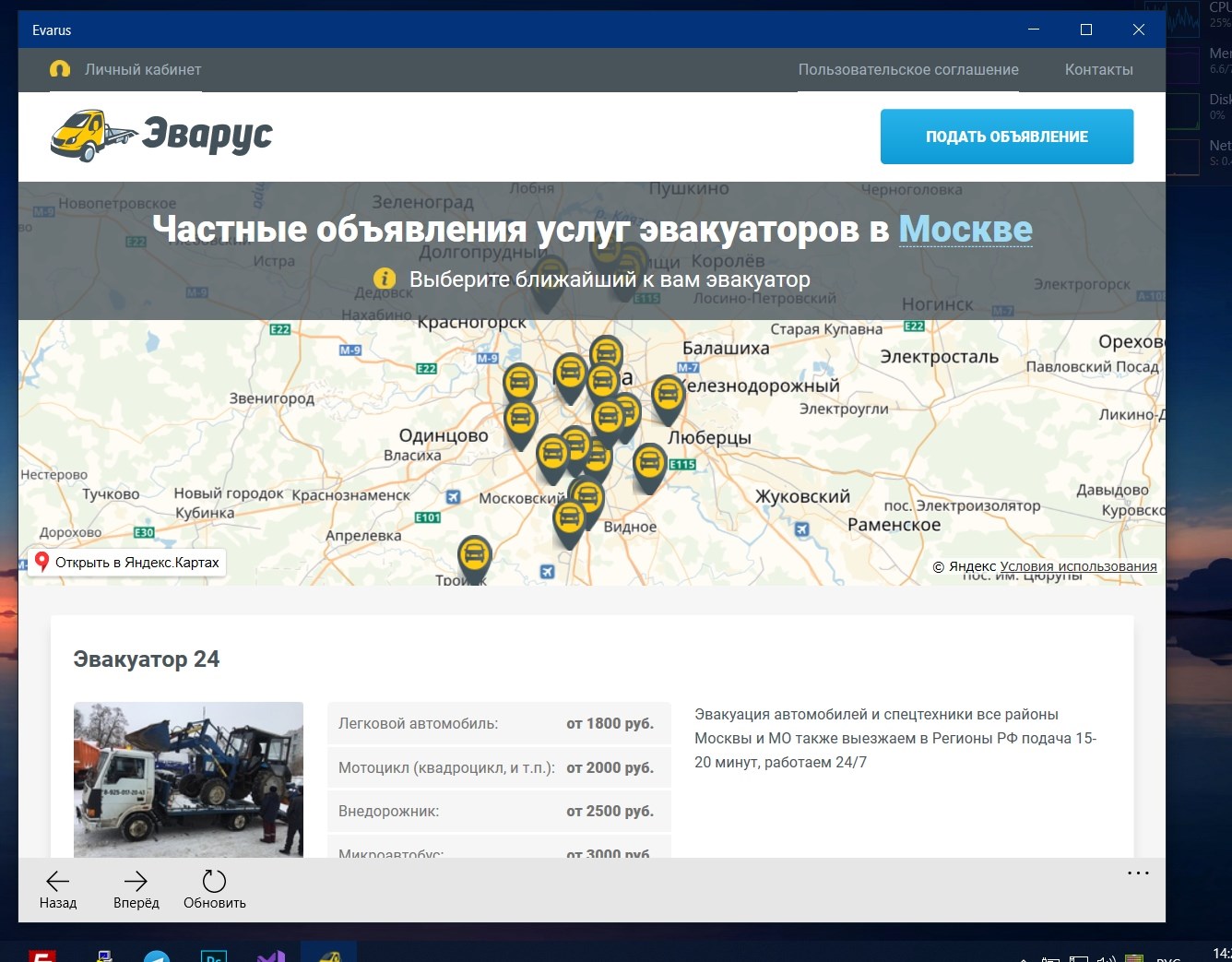
Task: Click the Красногорск label on the map
Action: [472, 323]
